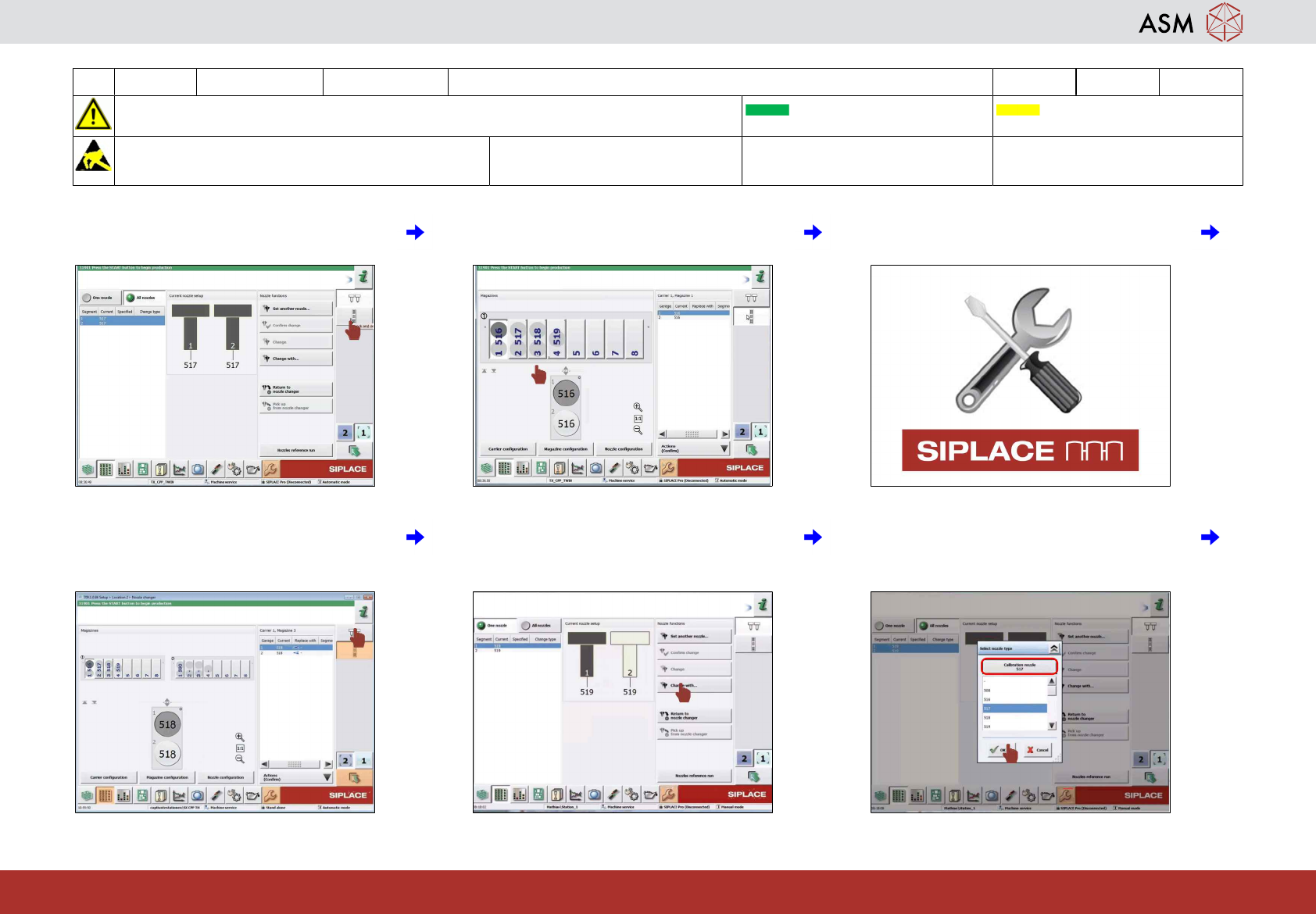Click the wrench service icon in 517 setup toolbar
This screenshot has height=914, width=1316.
[x=270, y=469]
